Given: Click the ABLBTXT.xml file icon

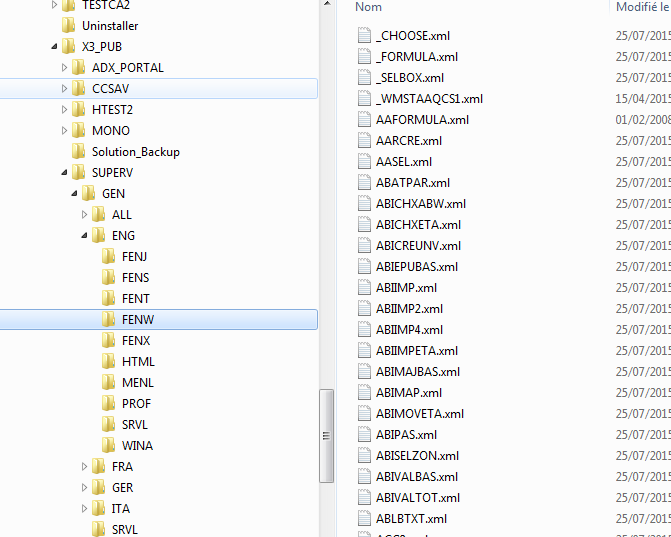Looking at the screenshot, I should pos(364,519).
